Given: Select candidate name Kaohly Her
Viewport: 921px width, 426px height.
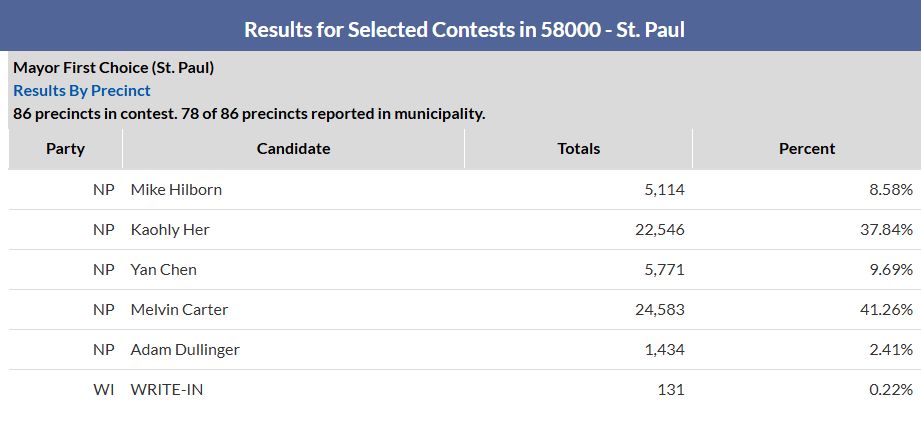Looking at the screenshot, I should (x=170, y=229).
